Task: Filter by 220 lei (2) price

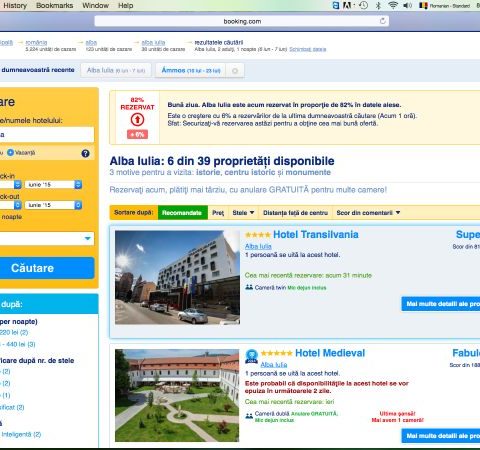Action: pyautogui.click(x=14, y=332)
